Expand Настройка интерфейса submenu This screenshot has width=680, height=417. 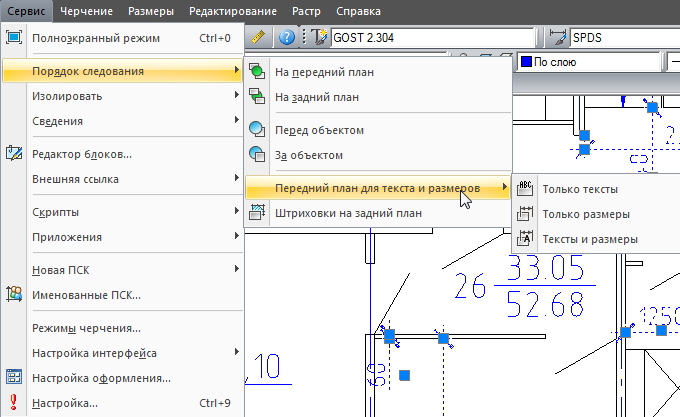[123, 353]
